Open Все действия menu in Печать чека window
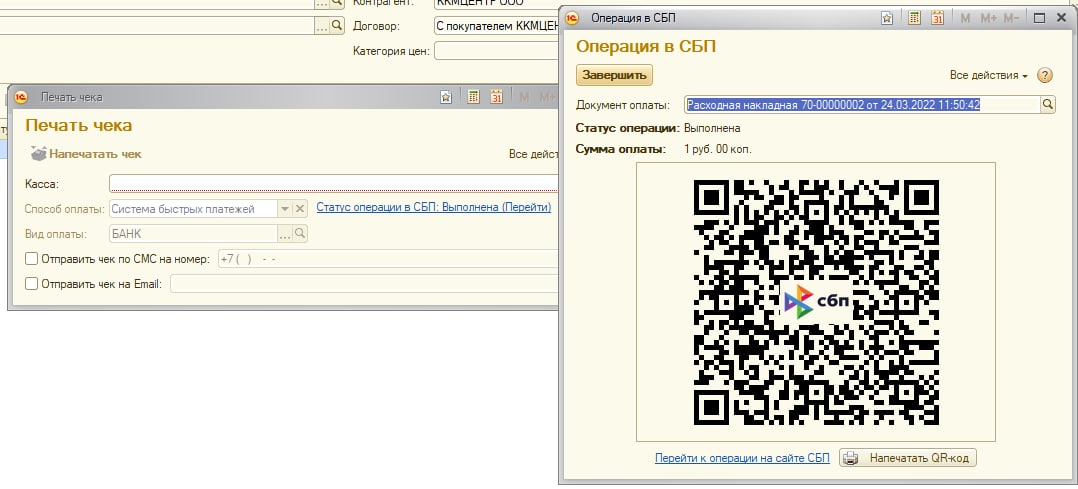 click(533, 154)
